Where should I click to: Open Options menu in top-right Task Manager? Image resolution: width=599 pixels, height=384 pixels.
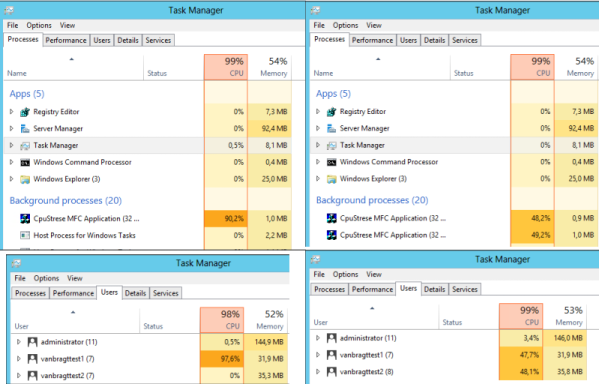coord(345,25)
